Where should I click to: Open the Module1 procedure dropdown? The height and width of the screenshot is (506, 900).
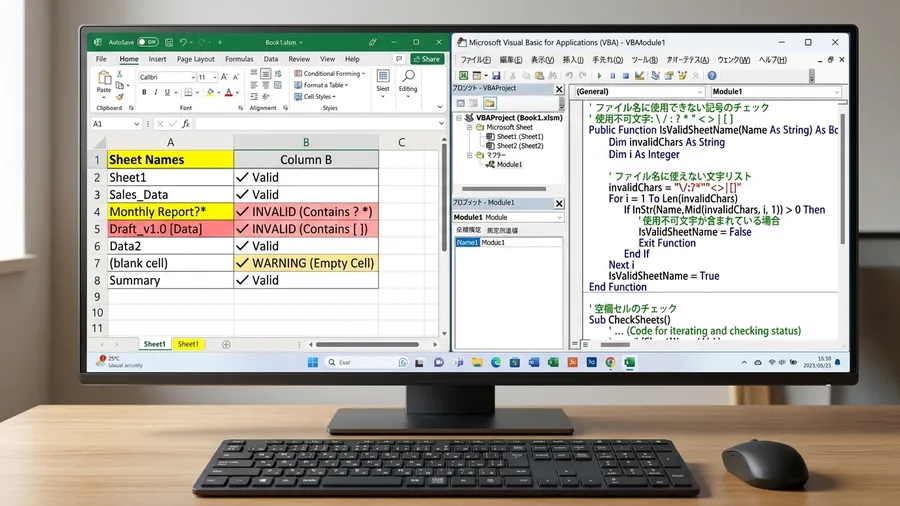click(777, 91)
